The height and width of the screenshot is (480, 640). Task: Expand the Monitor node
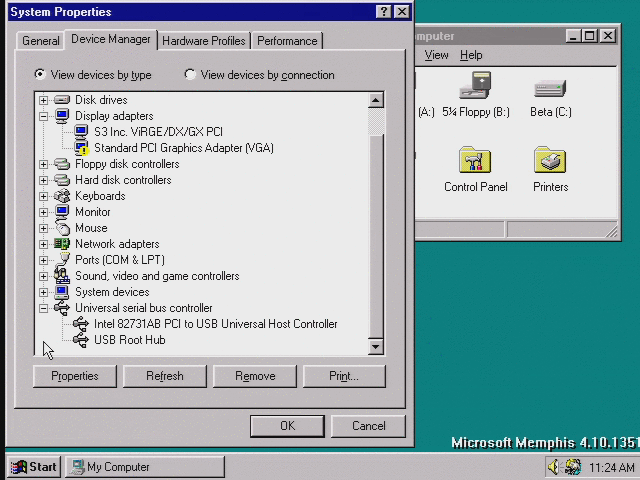pyautogui.click(x=43, y=212)
